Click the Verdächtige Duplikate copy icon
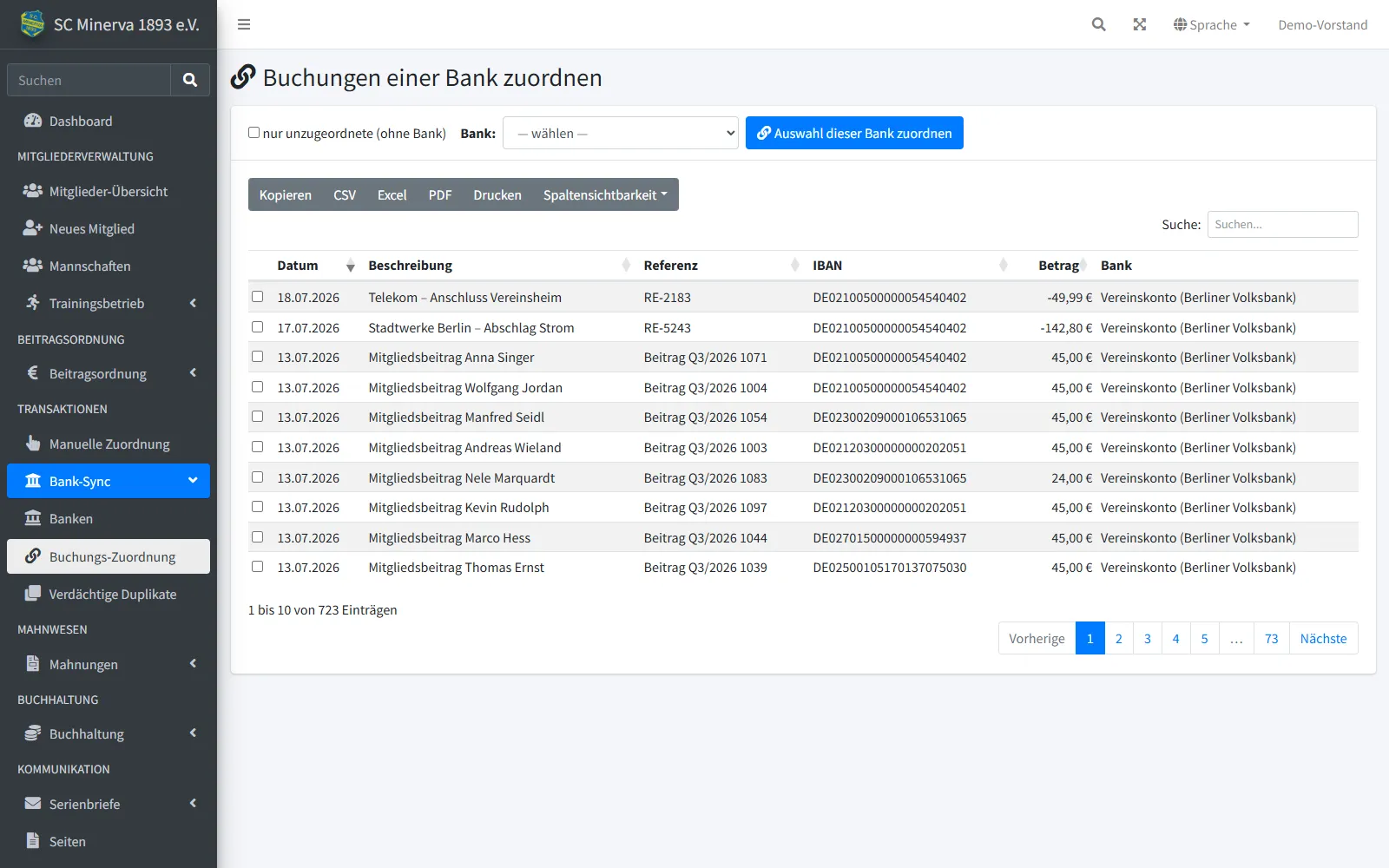This screenshot has height=868, width=1389. (x=33, y=594)
